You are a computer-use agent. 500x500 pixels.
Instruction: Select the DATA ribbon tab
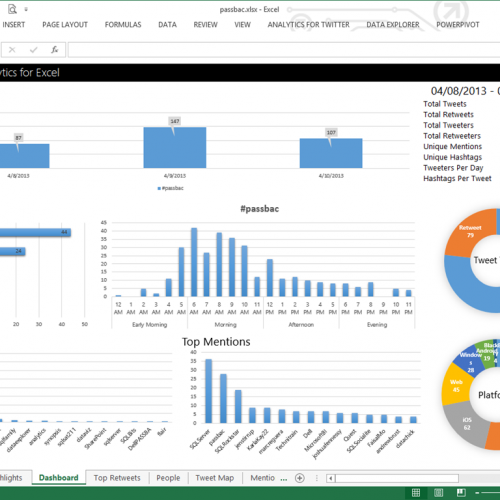tap(167, 25)
